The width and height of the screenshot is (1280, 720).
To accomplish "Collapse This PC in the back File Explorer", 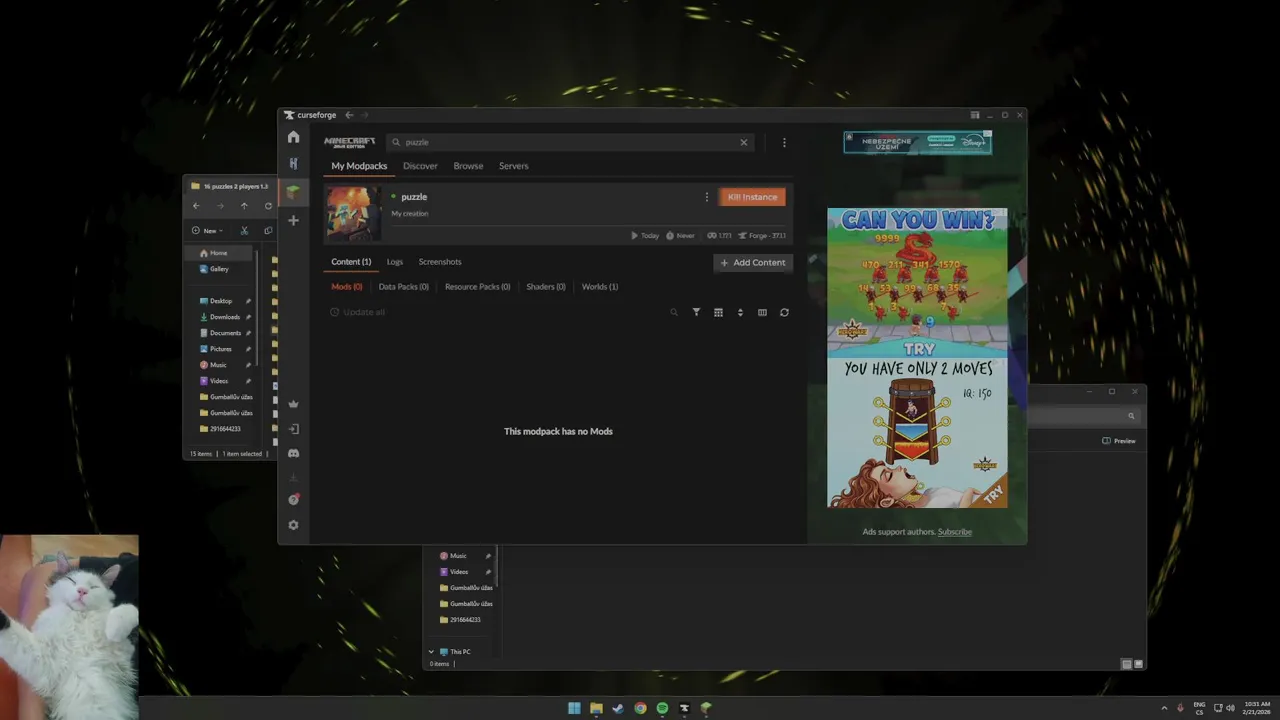I will point(431,652).
